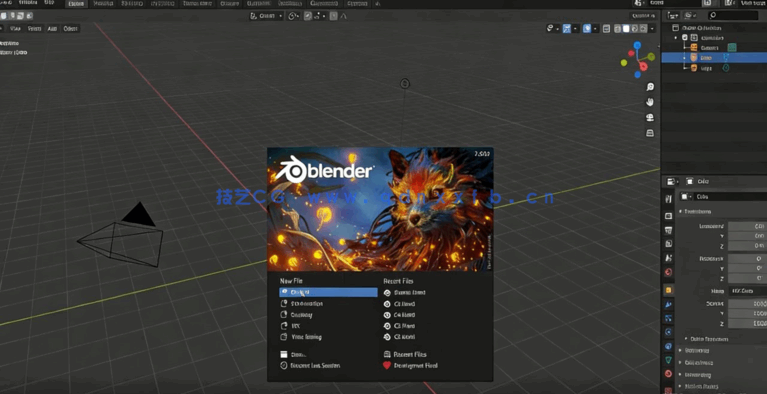Open the overlays settings dropdown arrow

(x=595, y=28)
